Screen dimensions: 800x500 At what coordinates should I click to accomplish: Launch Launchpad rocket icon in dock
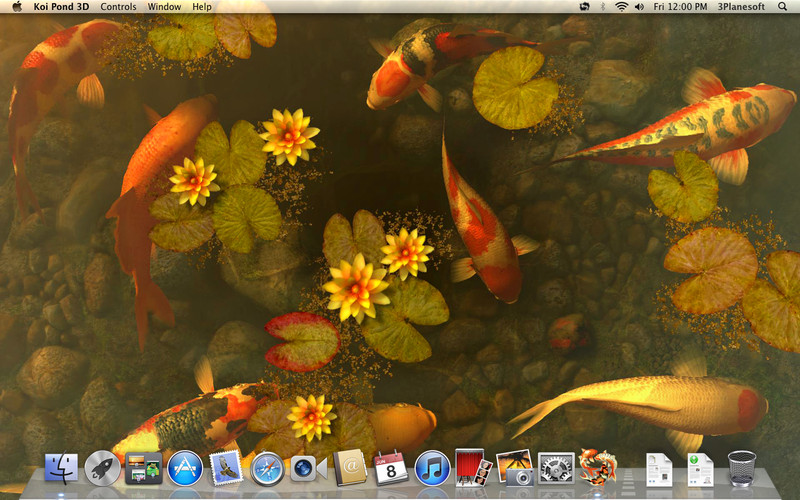(102, 467)
